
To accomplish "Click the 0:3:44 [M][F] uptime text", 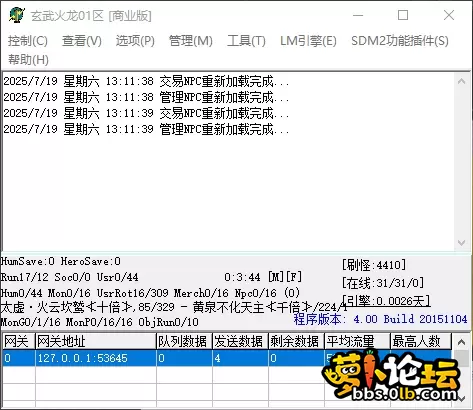I will (263, 277).
